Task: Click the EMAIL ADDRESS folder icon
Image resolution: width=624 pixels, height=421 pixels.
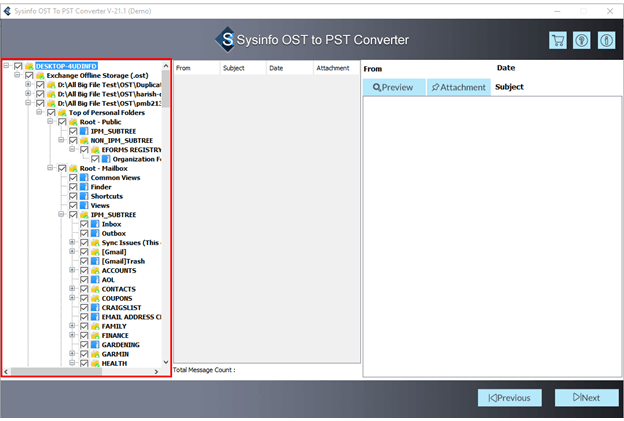Action: pyautogui.click(x=95, y=317)
